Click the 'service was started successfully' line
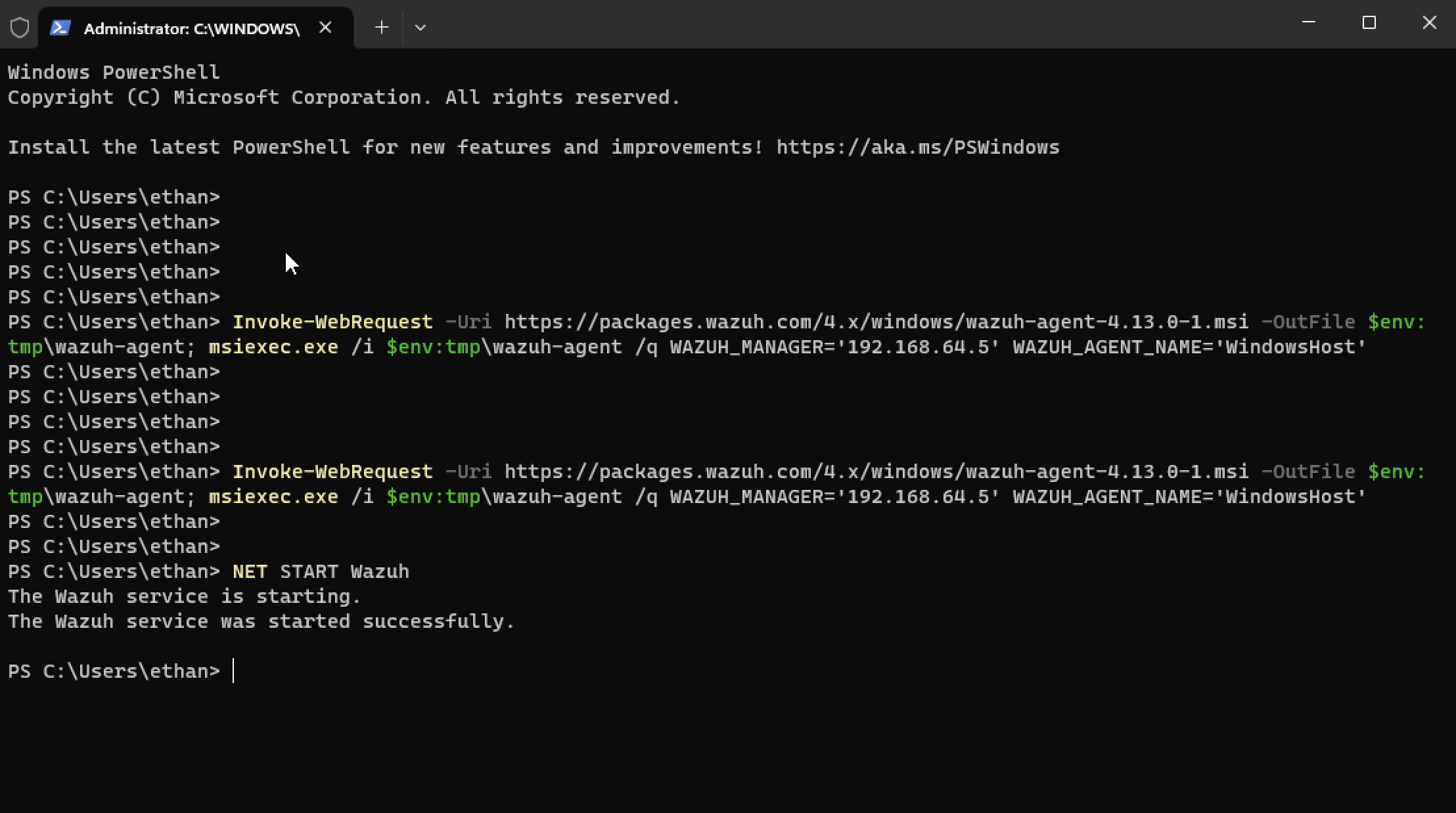This screenshot has height=813, width=1456. (261, 621)
